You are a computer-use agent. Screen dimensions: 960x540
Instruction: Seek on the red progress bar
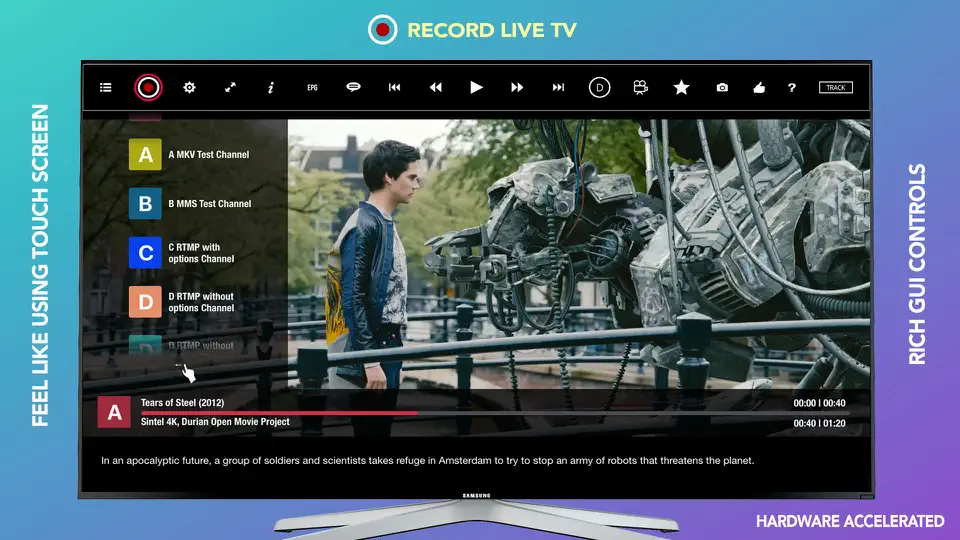click(x=279, y=413)
